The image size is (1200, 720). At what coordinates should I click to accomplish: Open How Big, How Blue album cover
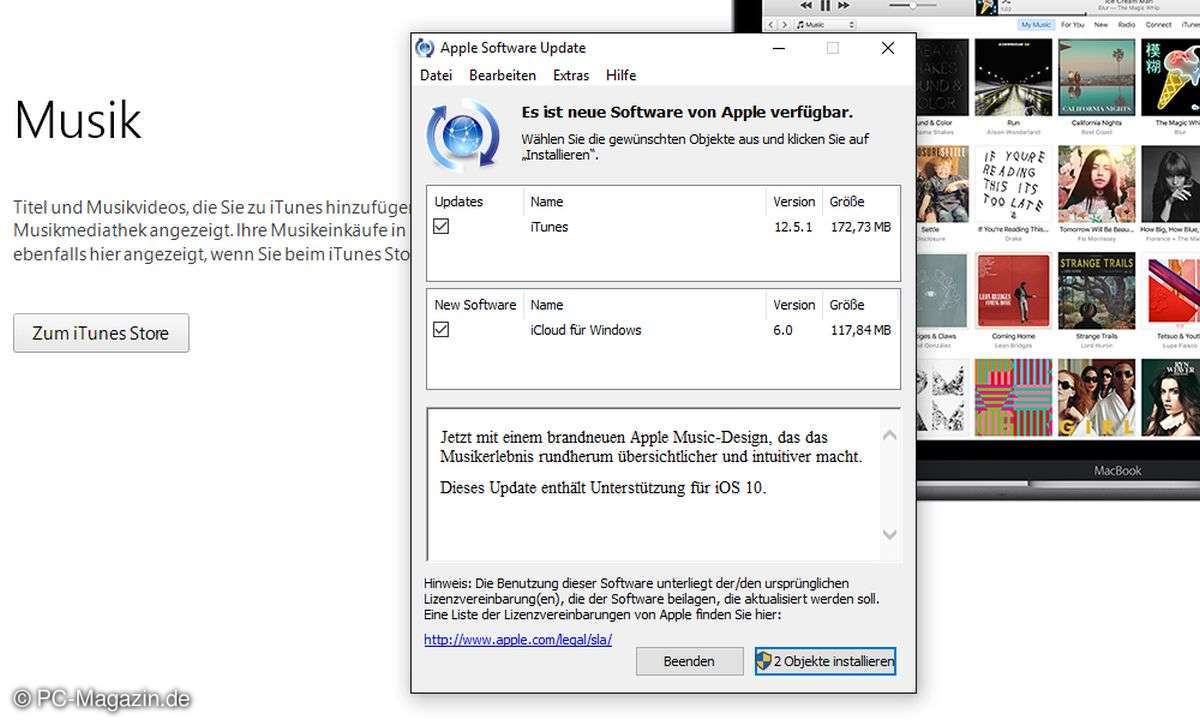coord(1171,184)
